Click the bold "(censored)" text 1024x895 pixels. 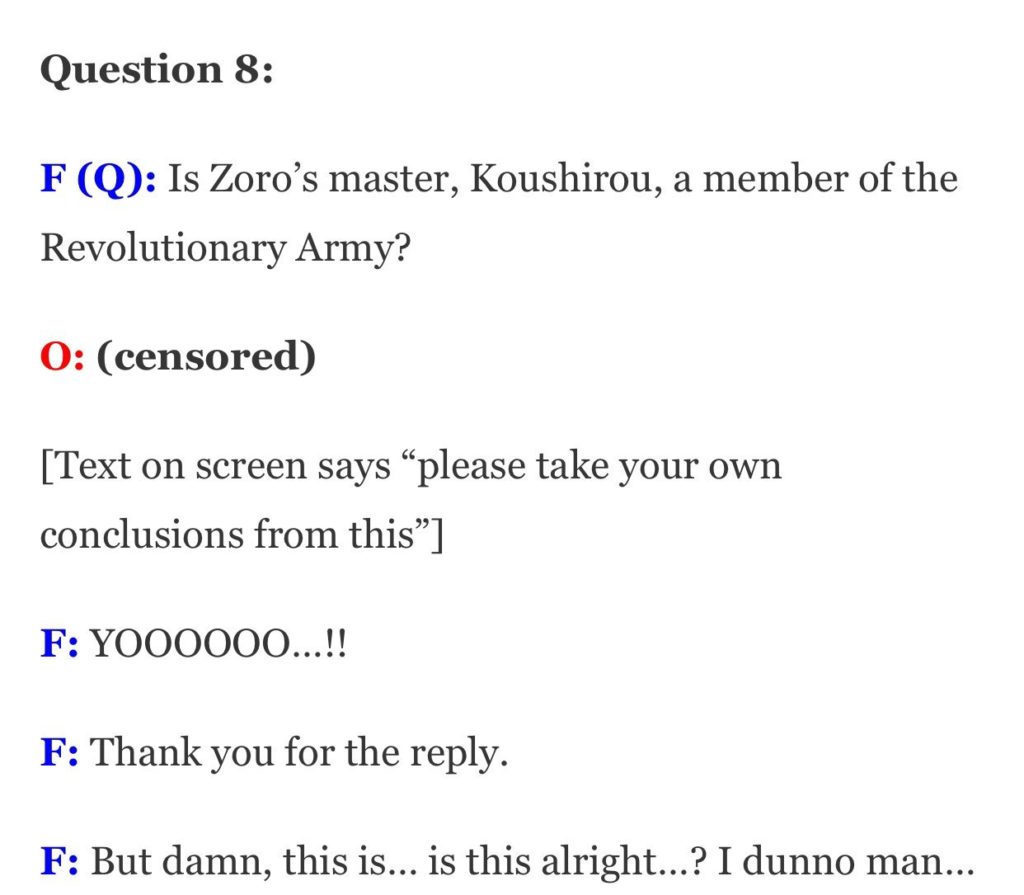pyautogui.click(x=206, y=357)
